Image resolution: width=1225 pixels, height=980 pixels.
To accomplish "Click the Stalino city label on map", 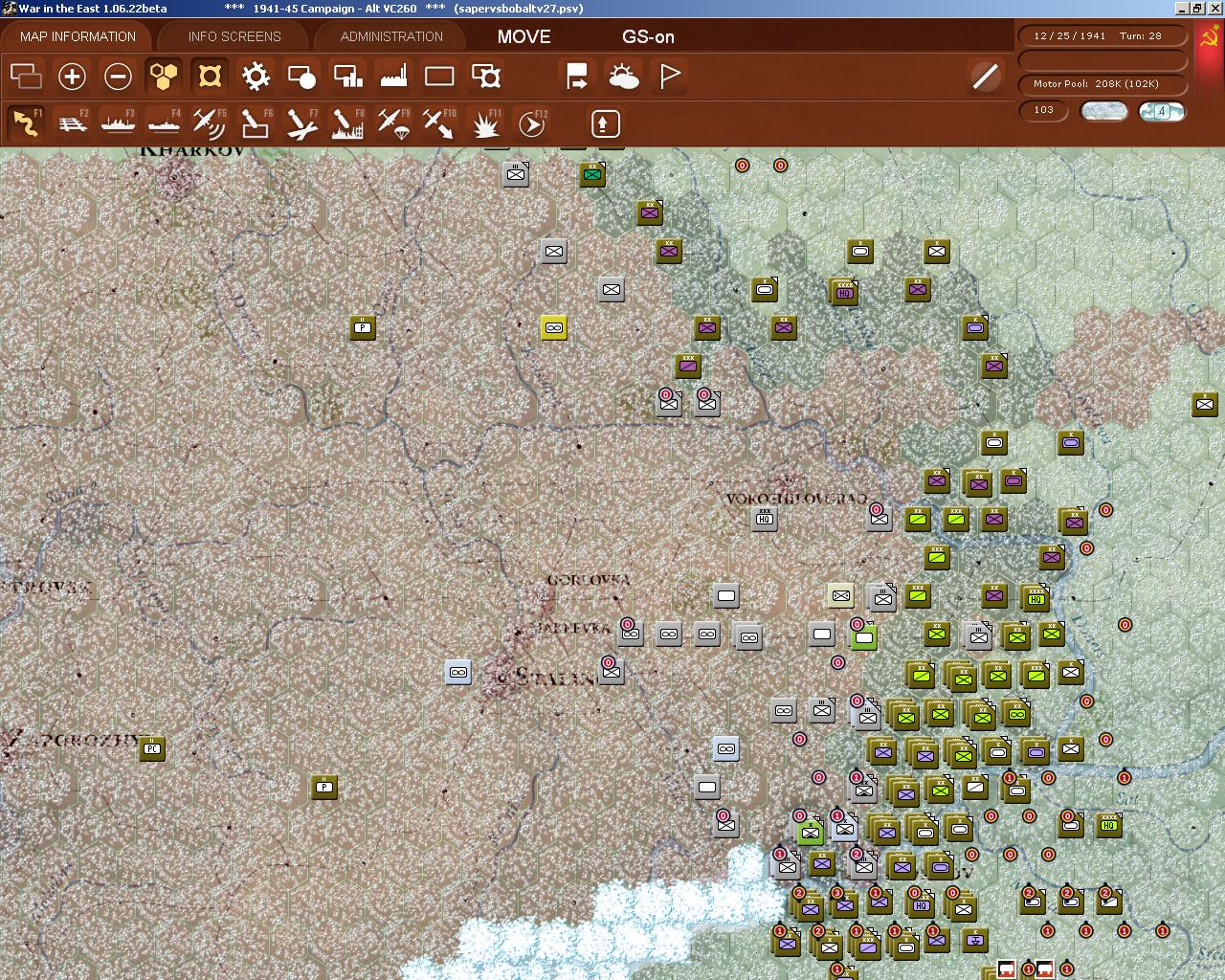I will point(555,678).
